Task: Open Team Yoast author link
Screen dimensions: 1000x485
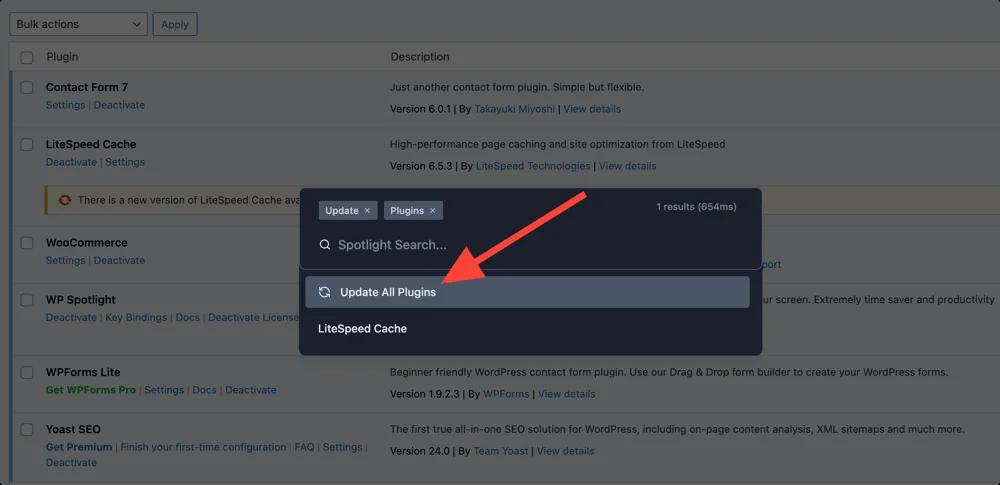Action: click(x=501, y=451)
